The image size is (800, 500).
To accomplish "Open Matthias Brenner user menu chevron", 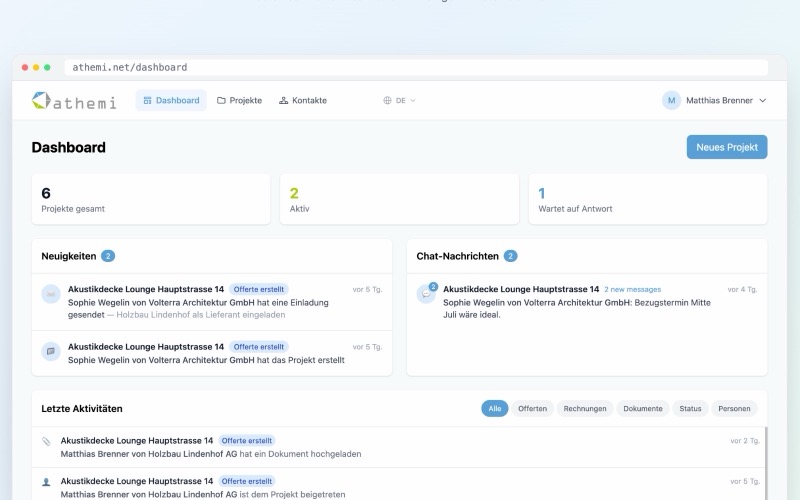I will 763,101.
